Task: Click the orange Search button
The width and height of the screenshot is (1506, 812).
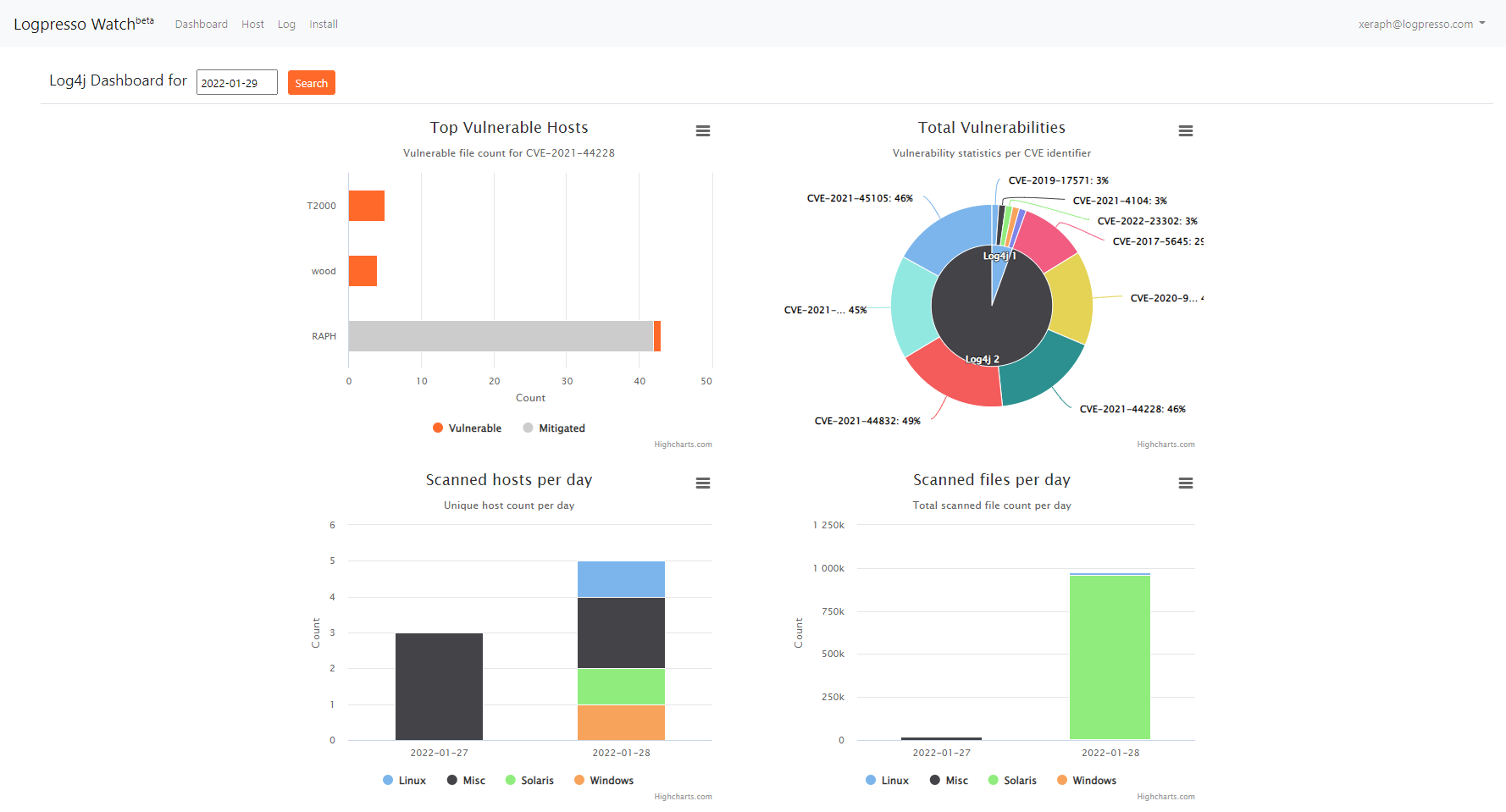Action: (x=312, y=83)
